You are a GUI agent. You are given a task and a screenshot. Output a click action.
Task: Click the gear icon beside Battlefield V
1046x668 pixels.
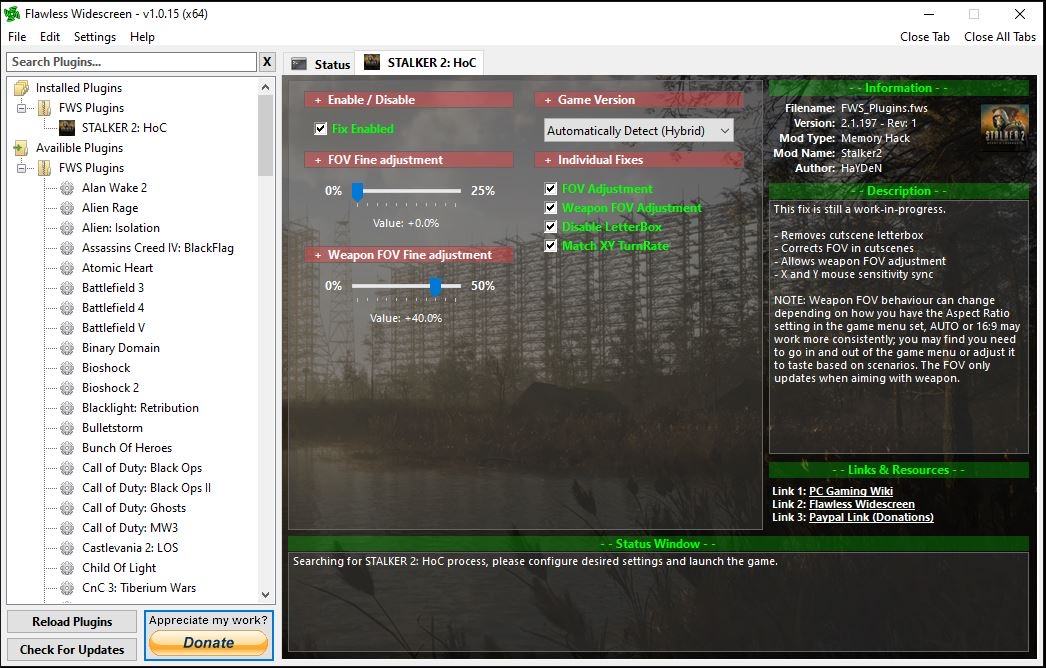point(67,328)
